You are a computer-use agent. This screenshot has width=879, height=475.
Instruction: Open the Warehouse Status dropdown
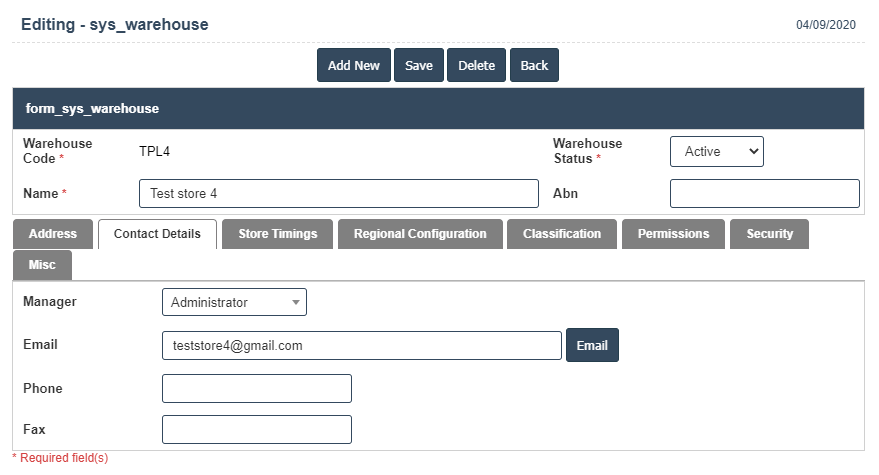click(716, 151)
